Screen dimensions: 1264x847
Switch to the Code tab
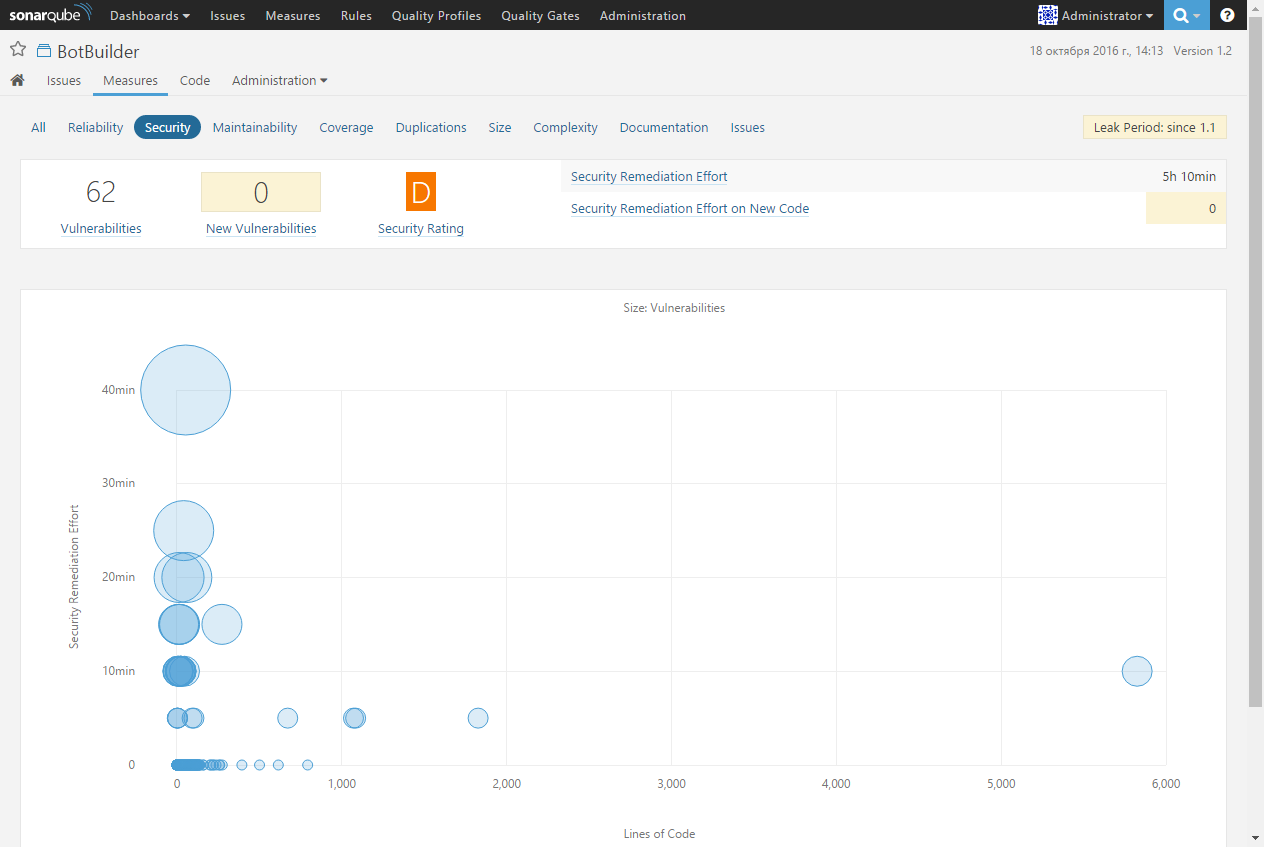pos(194,80)
